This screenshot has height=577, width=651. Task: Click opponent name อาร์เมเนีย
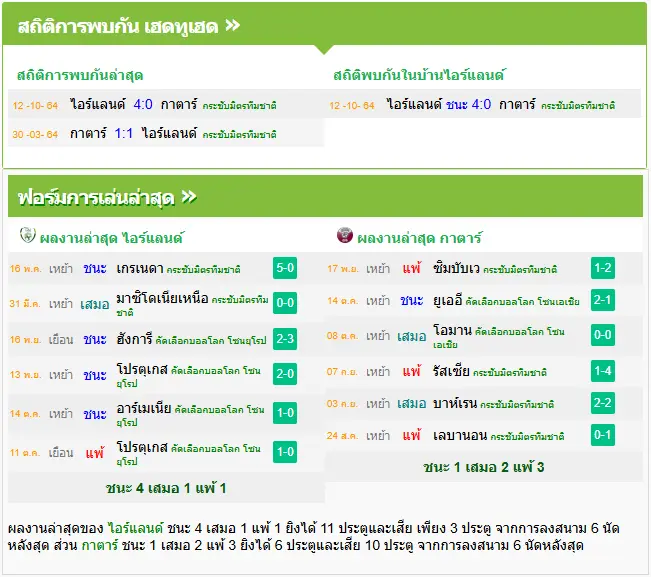point(144,408)
